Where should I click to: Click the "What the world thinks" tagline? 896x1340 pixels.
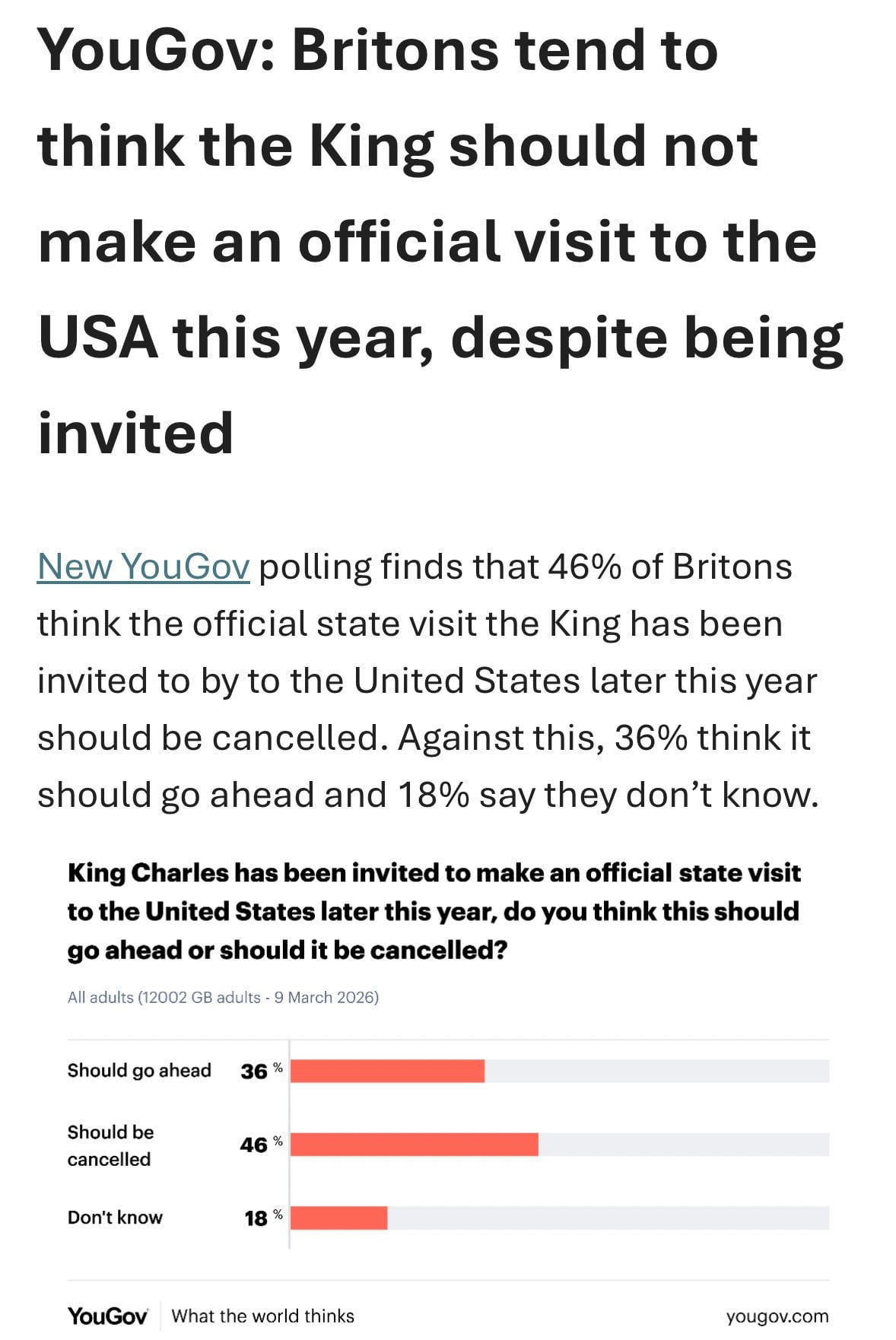click(x=263, y=1316)
